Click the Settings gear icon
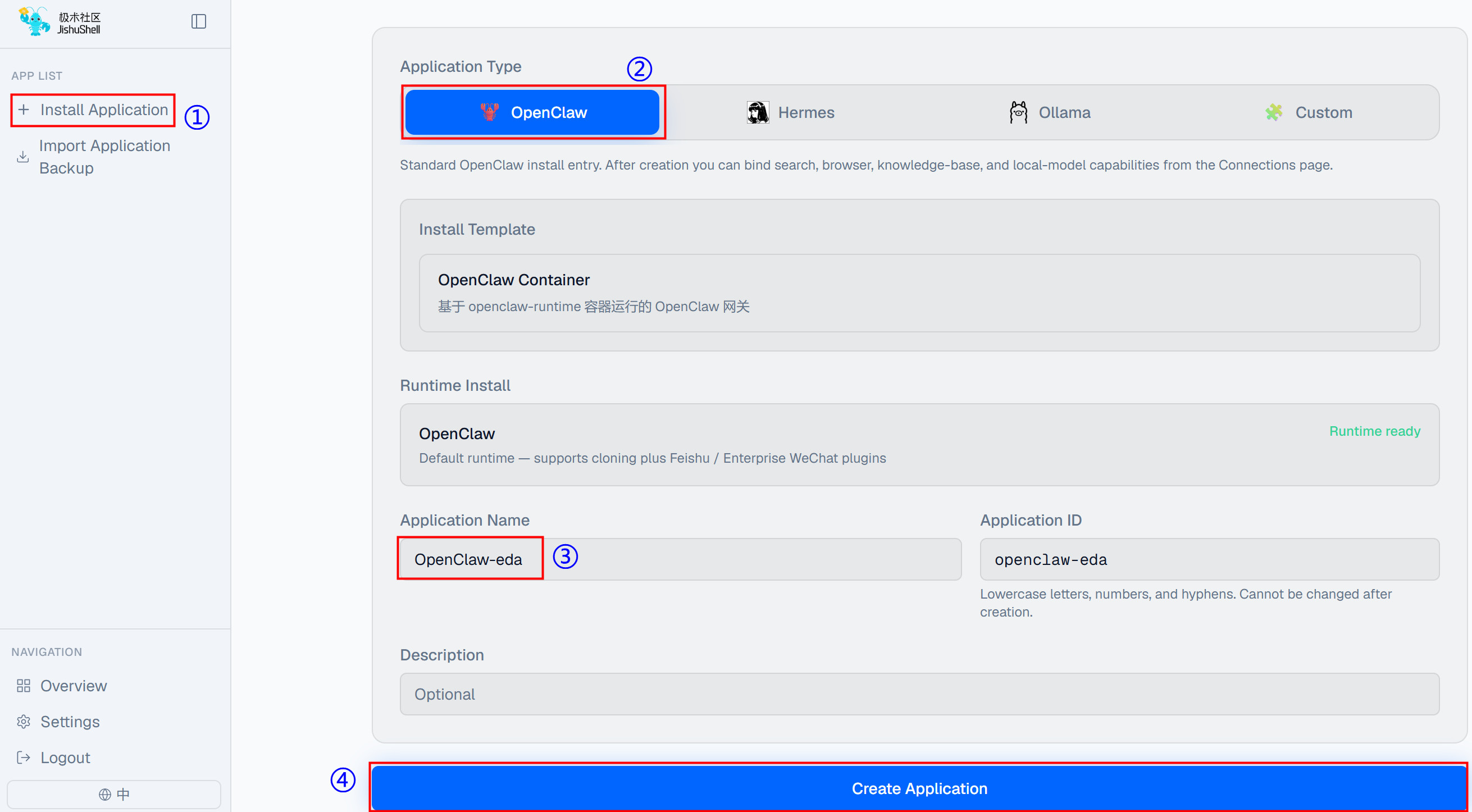The width and height of the screenshot is (1472, 812). click(x=24, y=722)
